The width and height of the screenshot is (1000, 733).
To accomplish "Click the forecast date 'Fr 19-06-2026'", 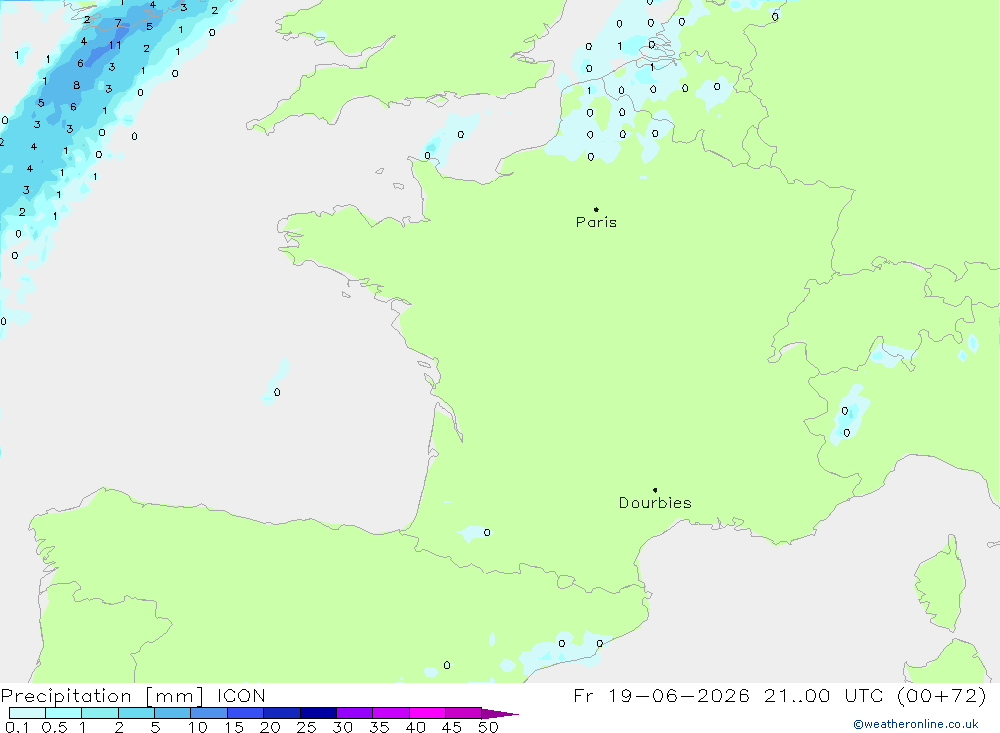I will click(x=661, y=695).
